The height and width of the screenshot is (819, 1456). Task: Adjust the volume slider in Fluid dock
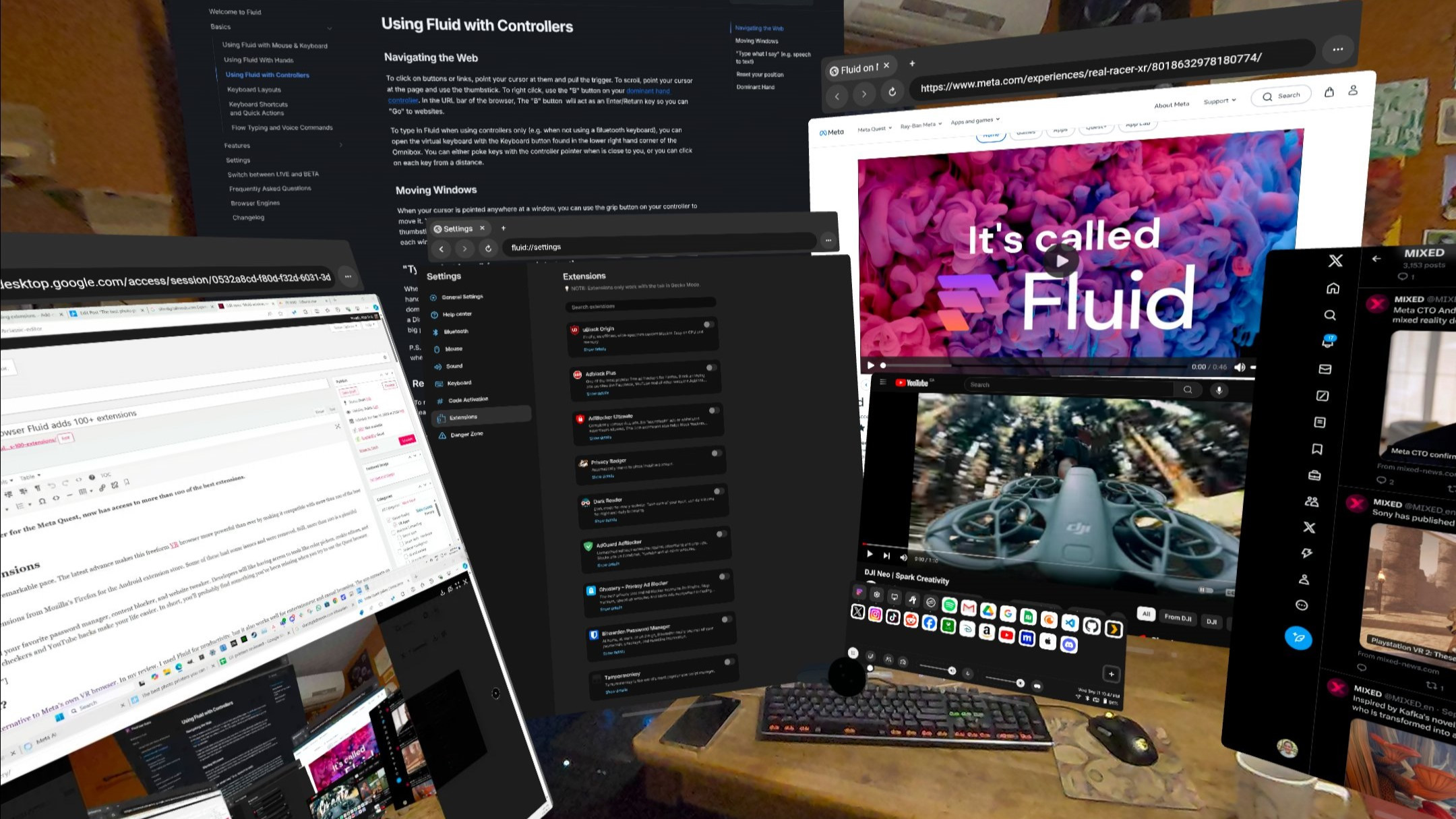(x=951, y=671)
